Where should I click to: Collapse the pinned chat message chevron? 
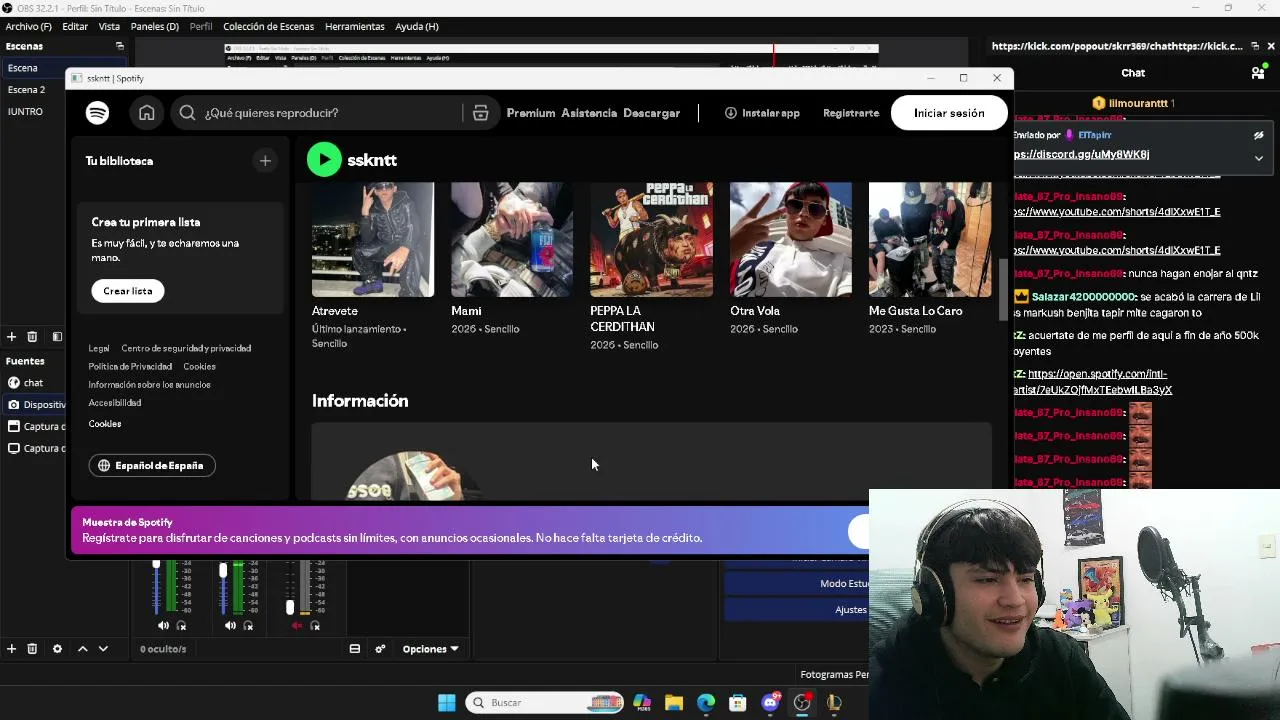pos(1259,158)
